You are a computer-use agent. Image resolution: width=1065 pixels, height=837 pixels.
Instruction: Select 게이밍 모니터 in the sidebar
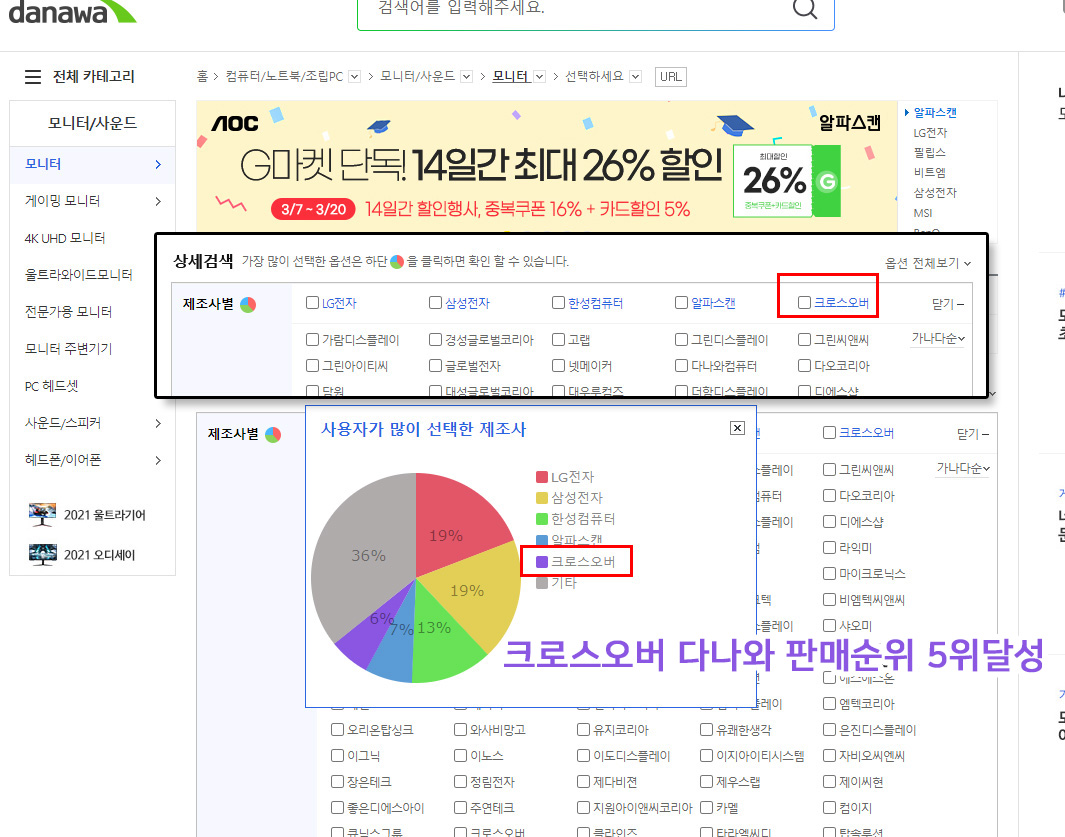[x=63, y=201]
